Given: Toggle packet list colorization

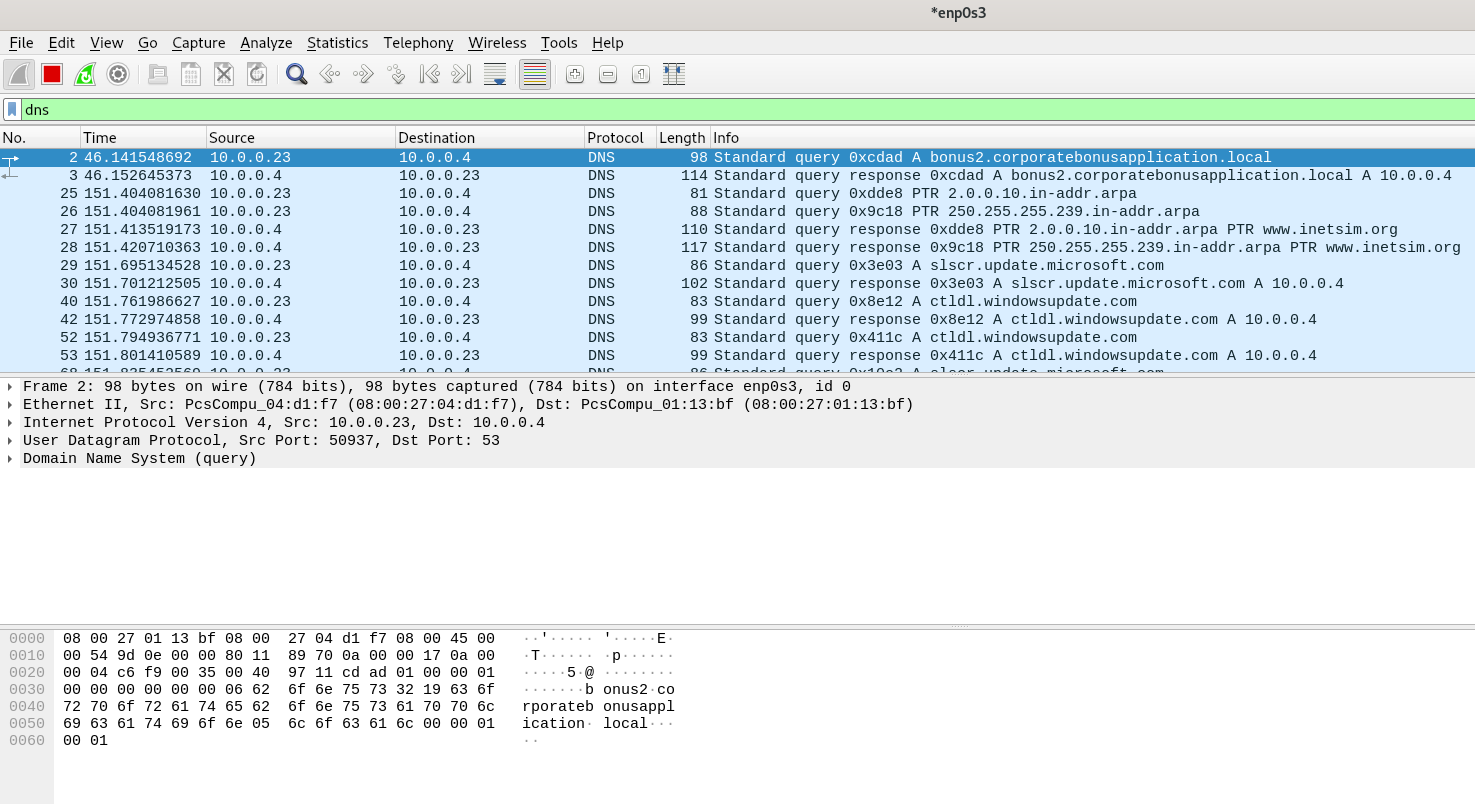Looking at the screenshot, I should (x=535, y=74).
